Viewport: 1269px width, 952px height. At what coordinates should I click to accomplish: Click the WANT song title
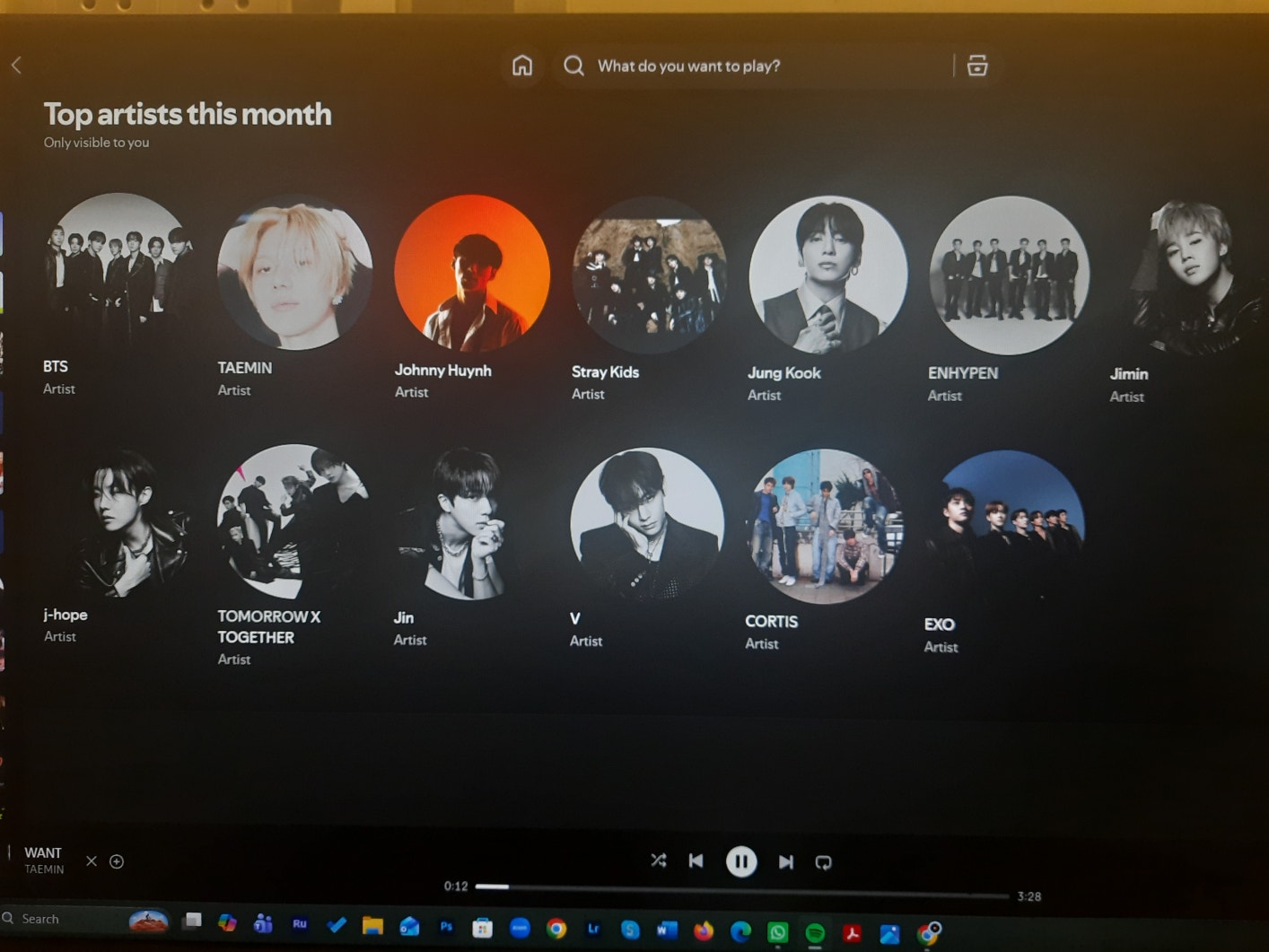(x=43, y=852)
